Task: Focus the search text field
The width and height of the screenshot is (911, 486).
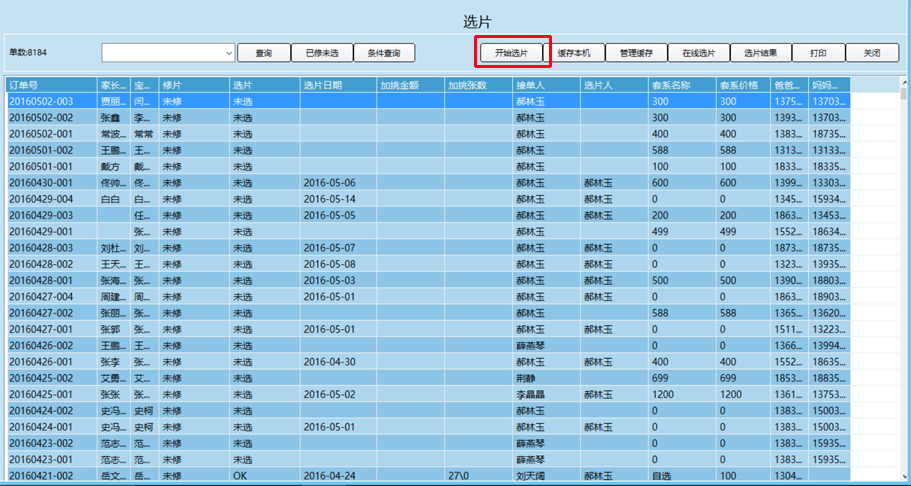Action: click(x=163, y=53)
